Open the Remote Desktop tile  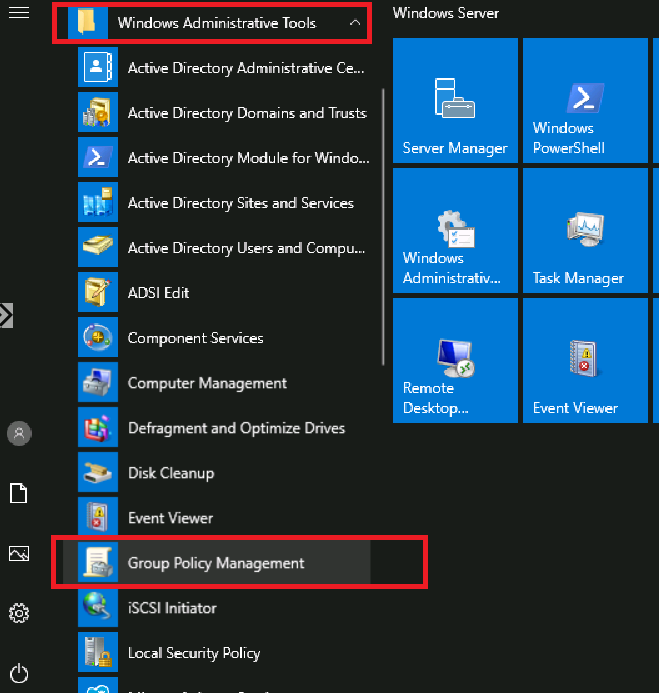pyautogui.click(x=455, y=360)
